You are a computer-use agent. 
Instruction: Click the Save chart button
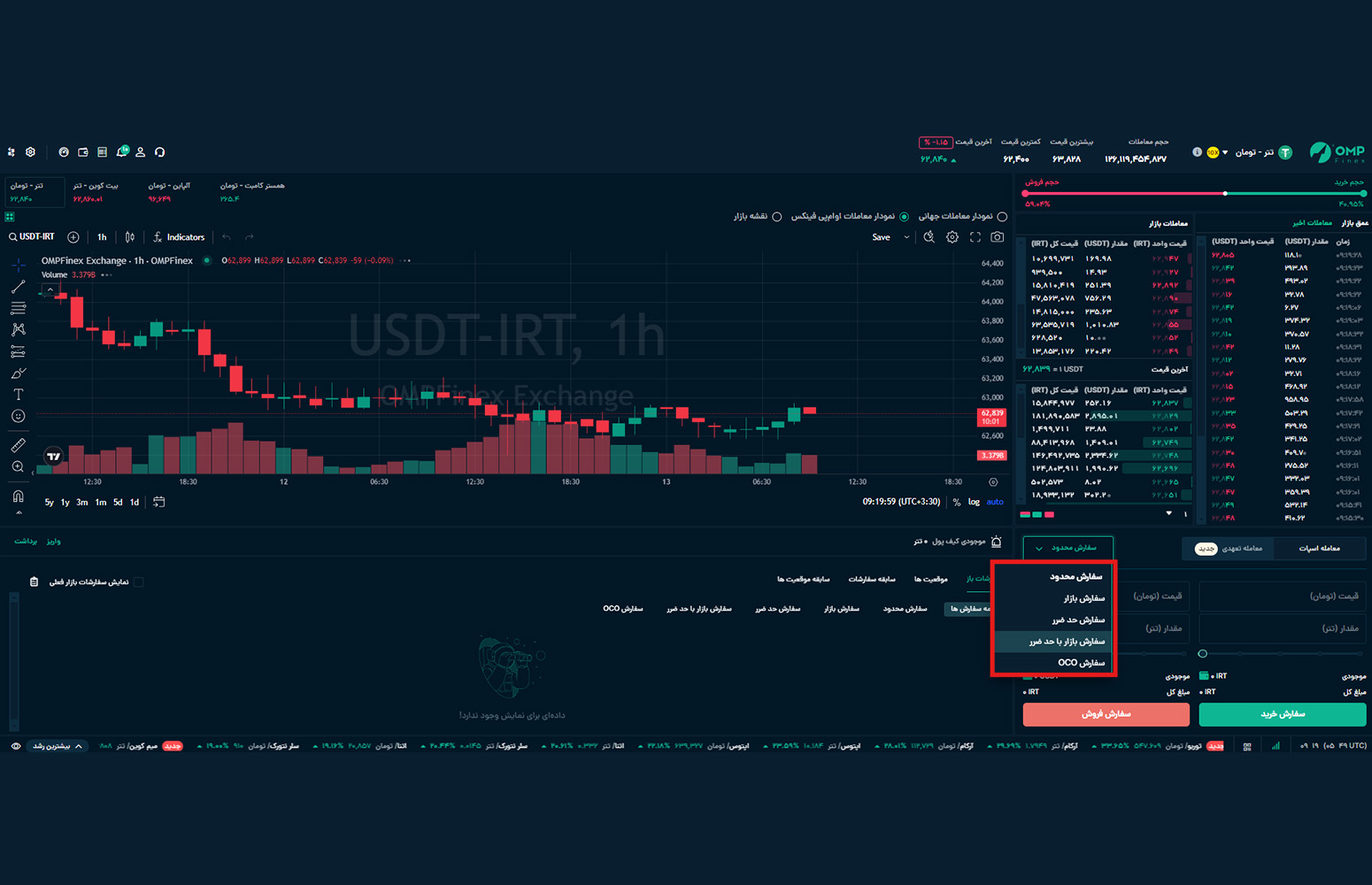click(x=882, y=237)
